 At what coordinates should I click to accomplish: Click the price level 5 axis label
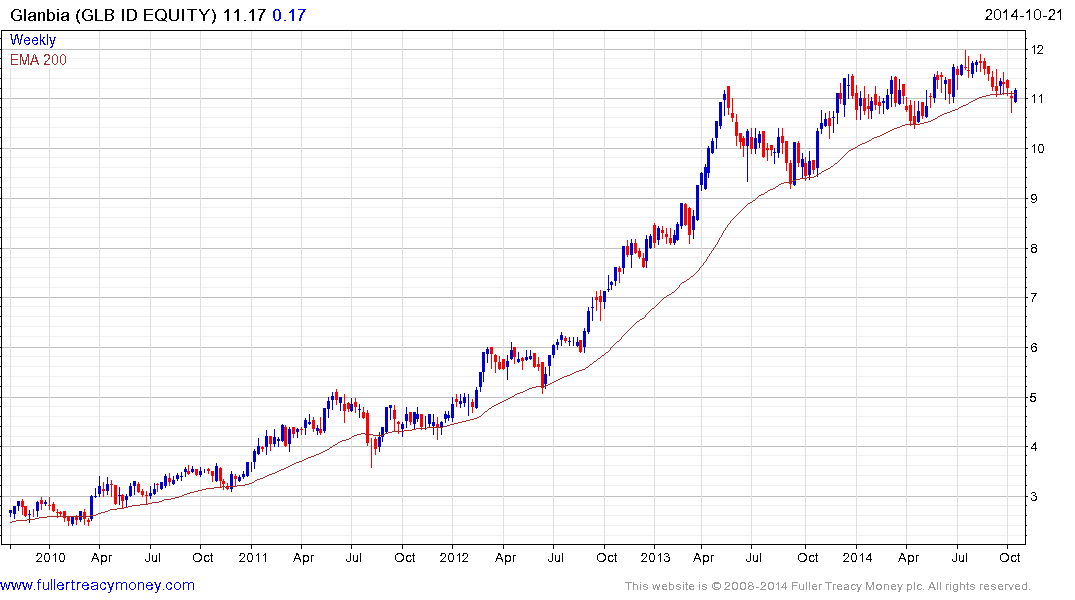[x=1033, y=398]
